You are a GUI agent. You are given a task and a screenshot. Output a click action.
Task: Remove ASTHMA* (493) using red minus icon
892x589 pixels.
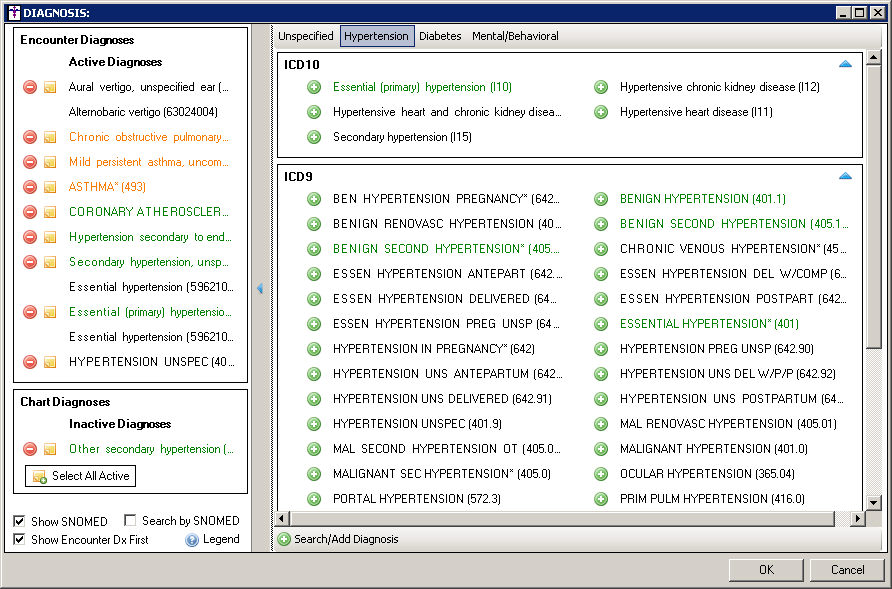pyautogui.click(x=30, y=187)
